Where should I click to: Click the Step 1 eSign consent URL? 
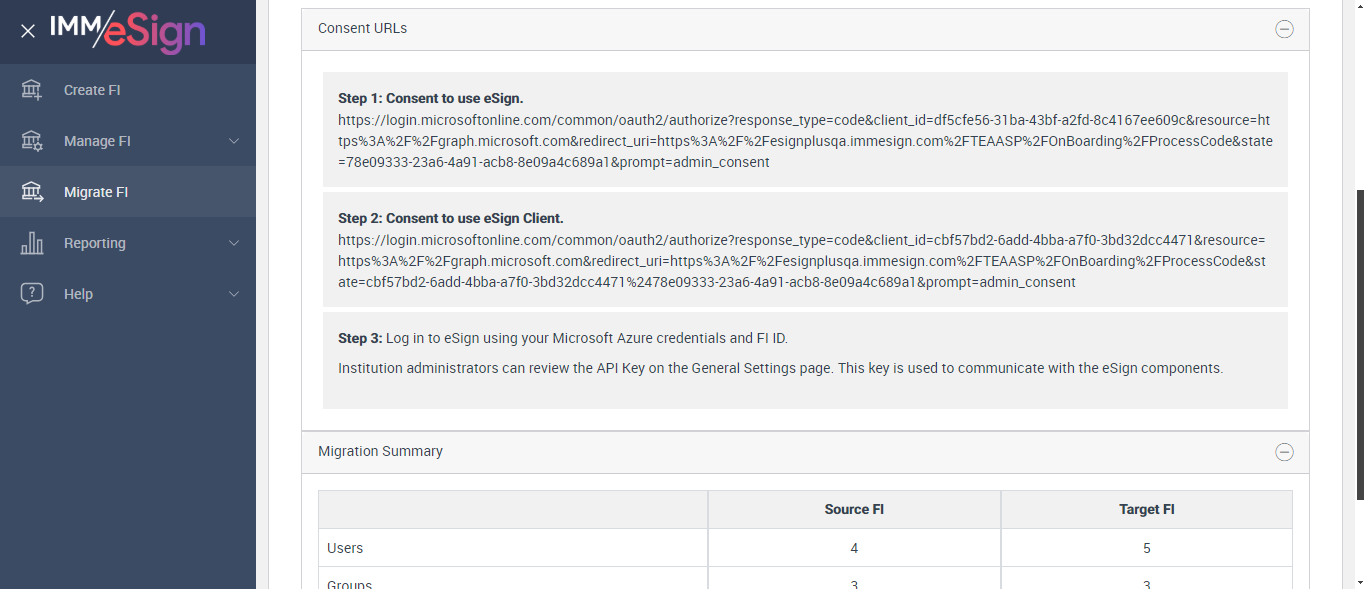(805, 141)
